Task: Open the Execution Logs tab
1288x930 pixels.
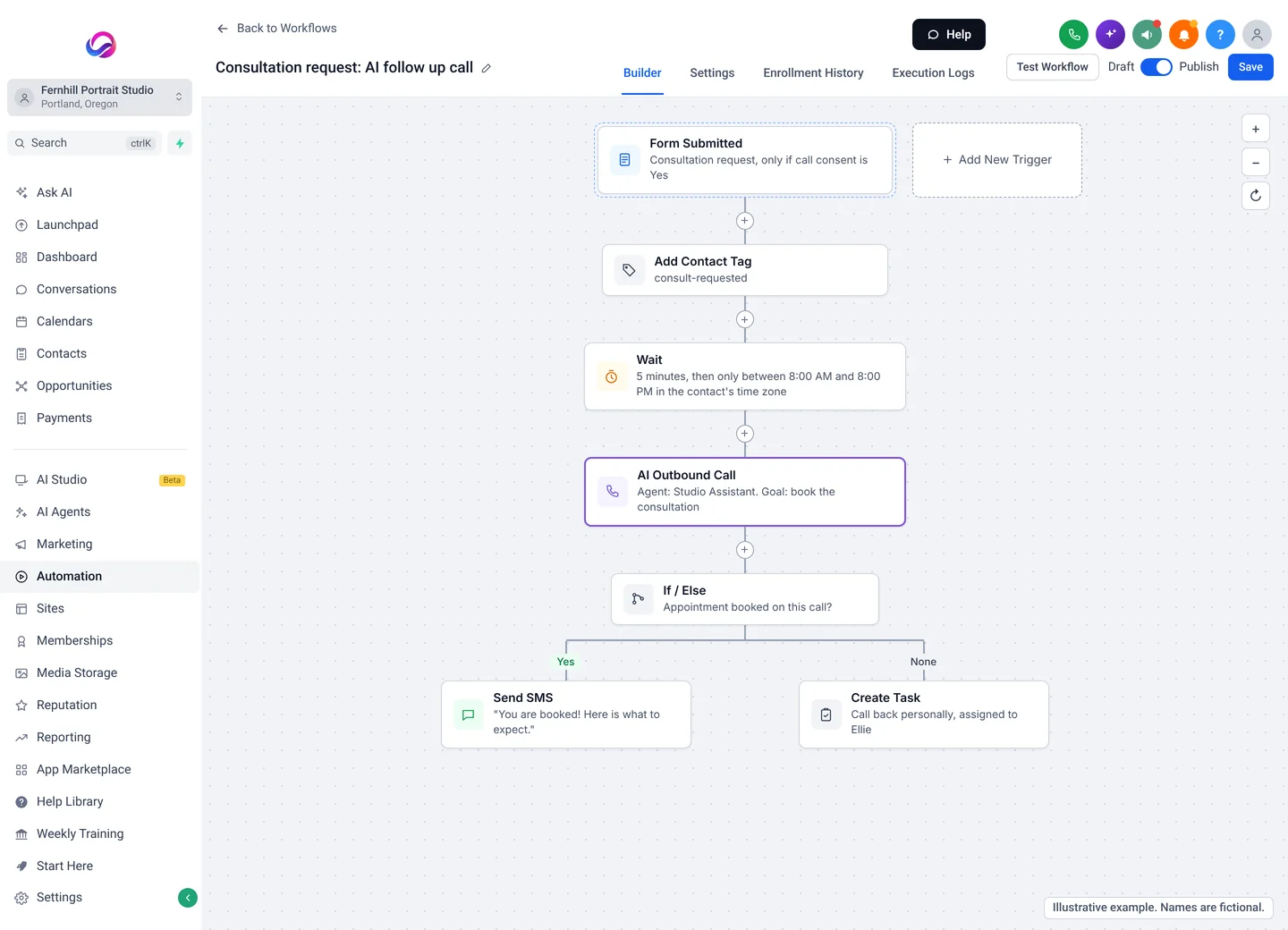Action: [x=933, y=73]
